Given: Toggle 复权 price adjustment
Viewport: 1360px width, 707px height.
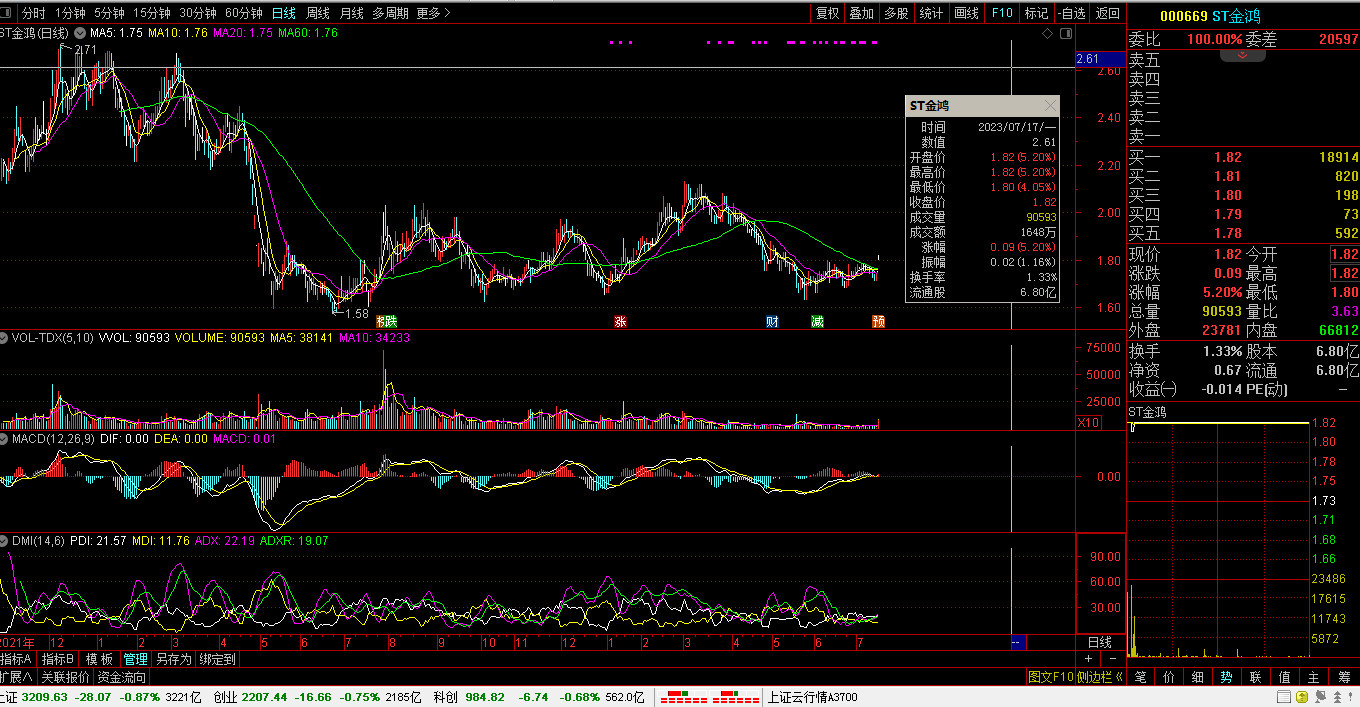Looking at the screenshot, I should point(828,13).
